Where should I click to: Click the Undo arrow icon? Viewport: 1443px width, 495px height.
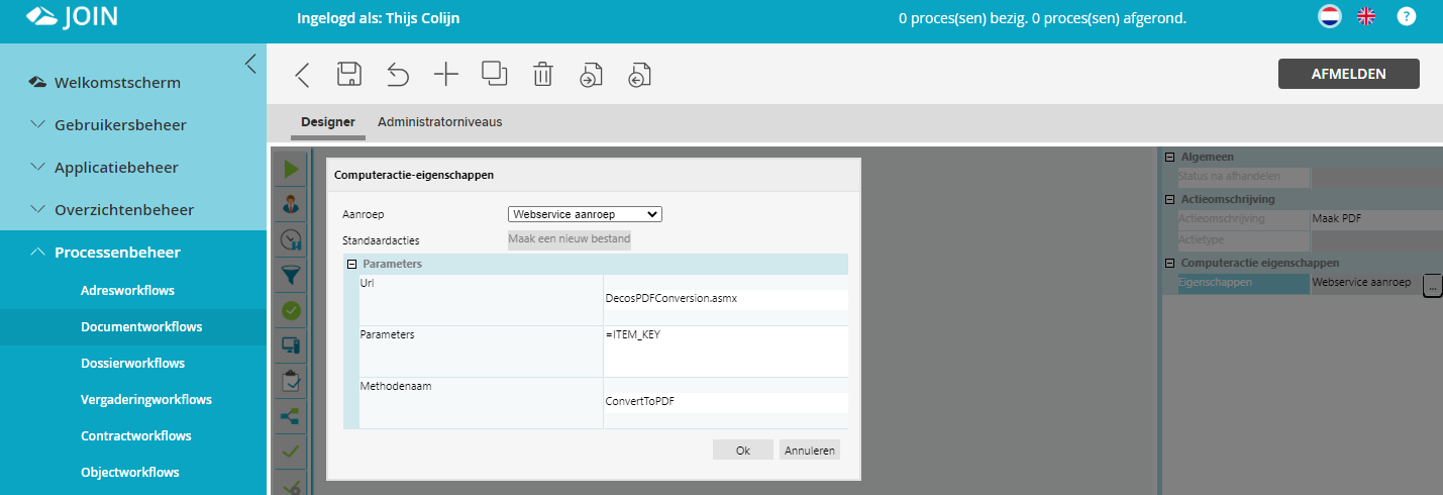coord(397,75)
